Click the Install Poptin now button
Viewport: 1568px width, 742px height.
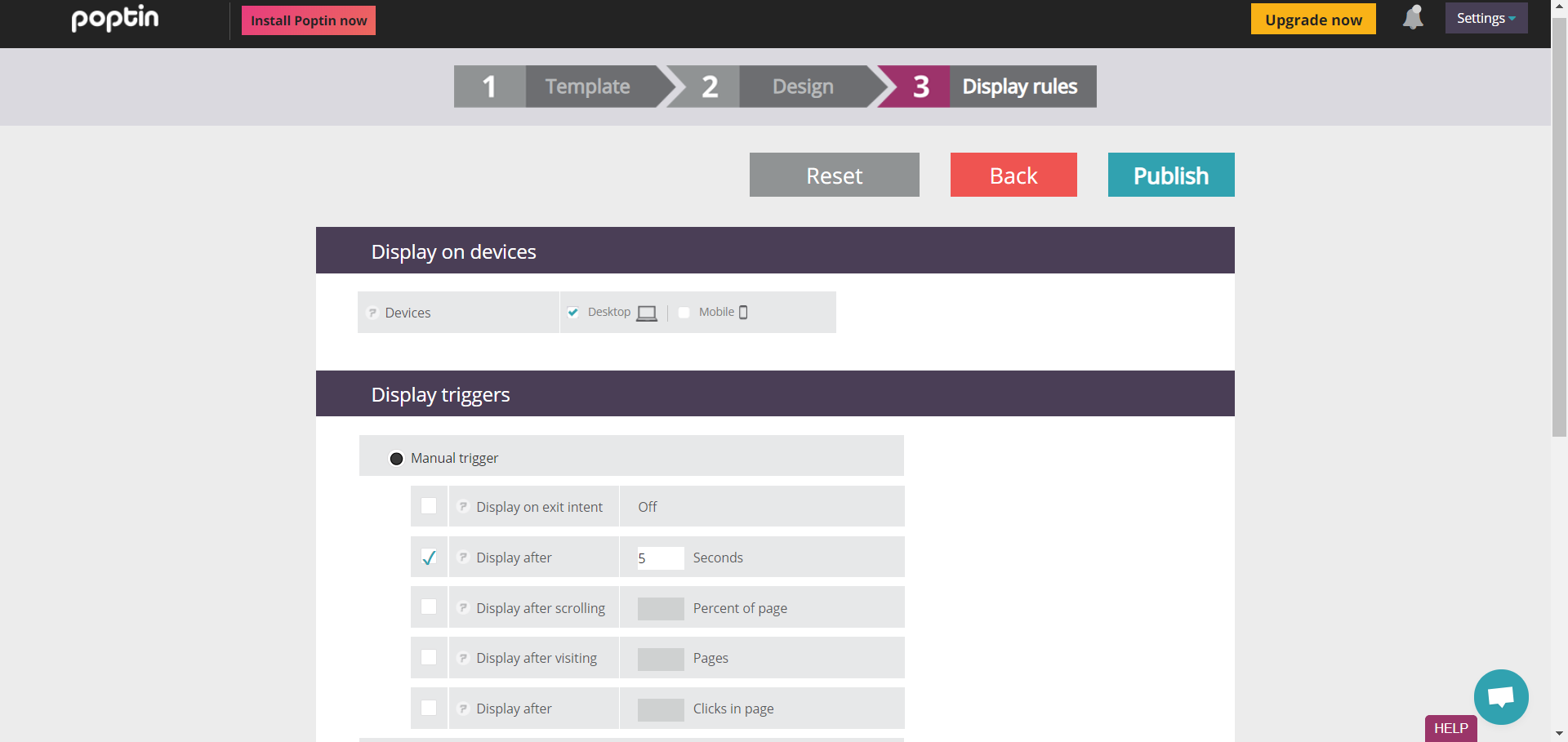pos(308,20)
